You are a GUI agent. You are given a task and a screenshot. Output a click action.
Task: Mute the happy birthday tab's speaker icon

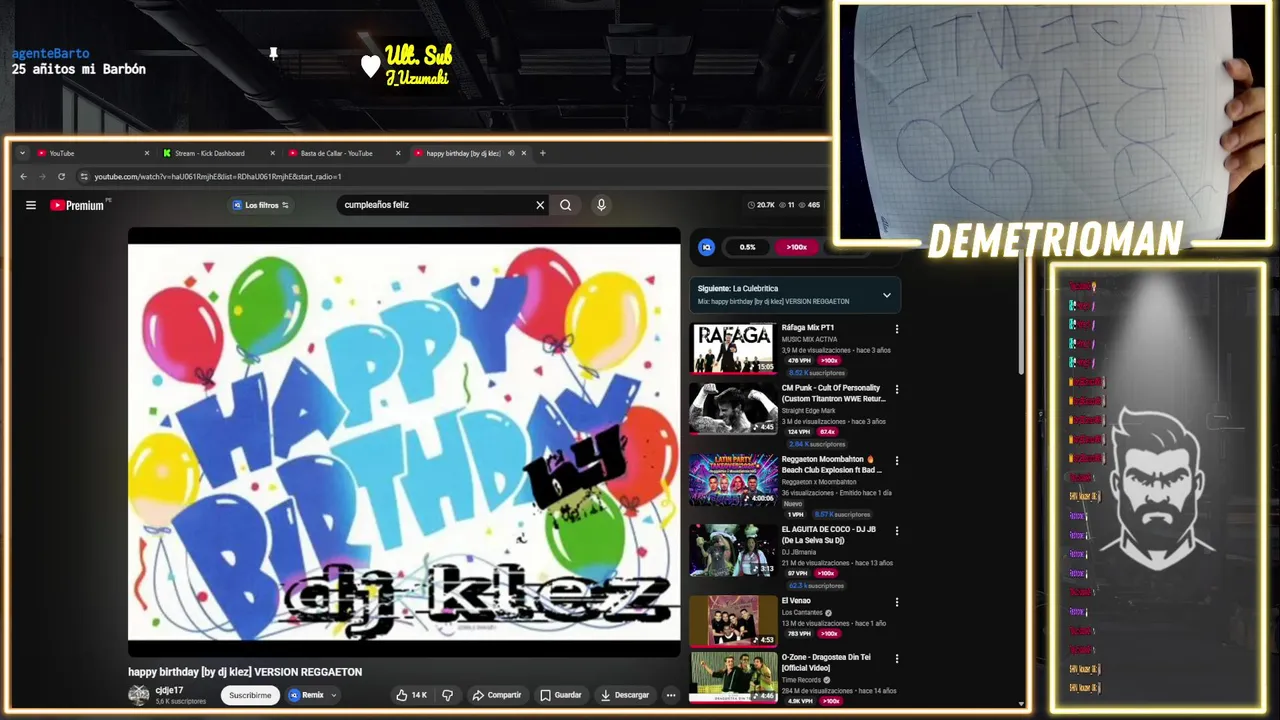pos(511,153)
